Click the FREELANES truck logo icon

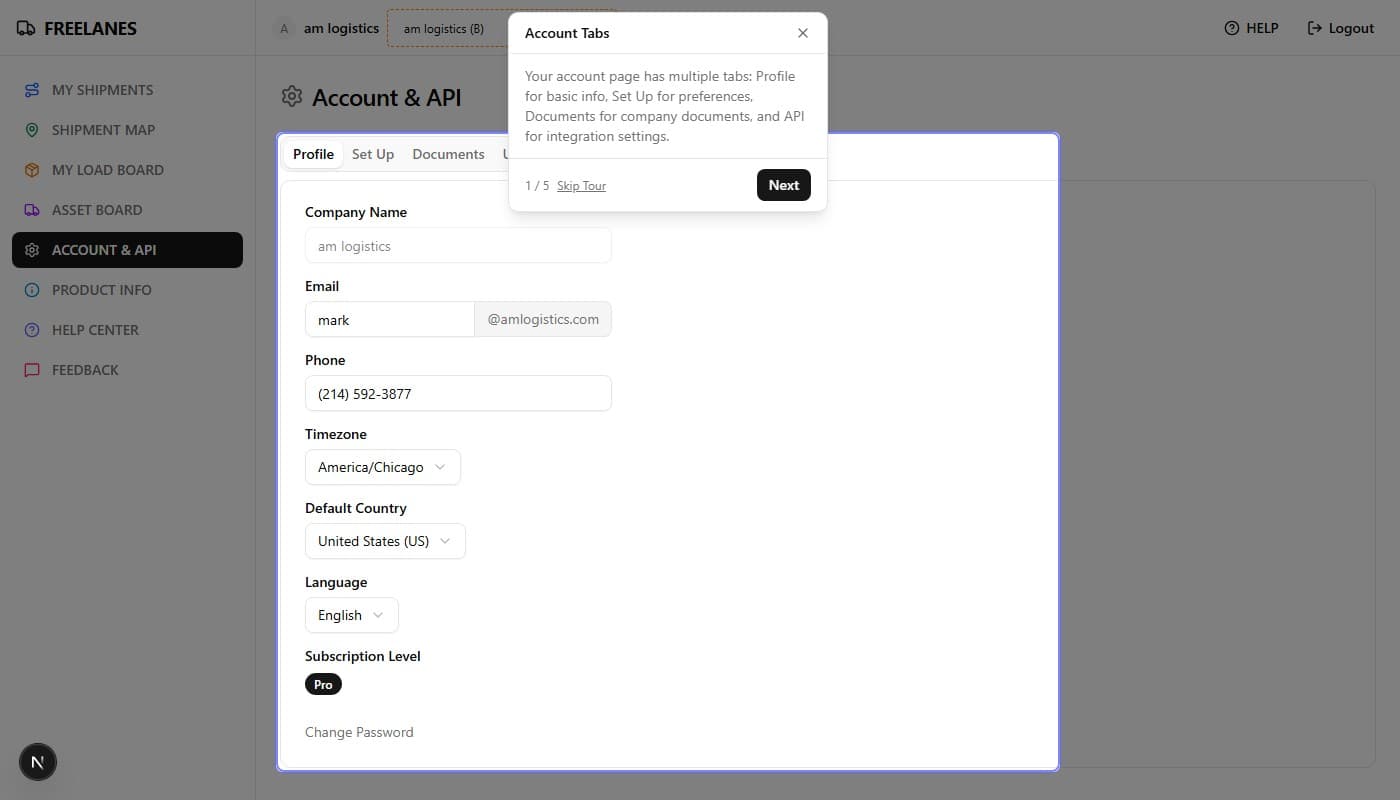(26, 28)
